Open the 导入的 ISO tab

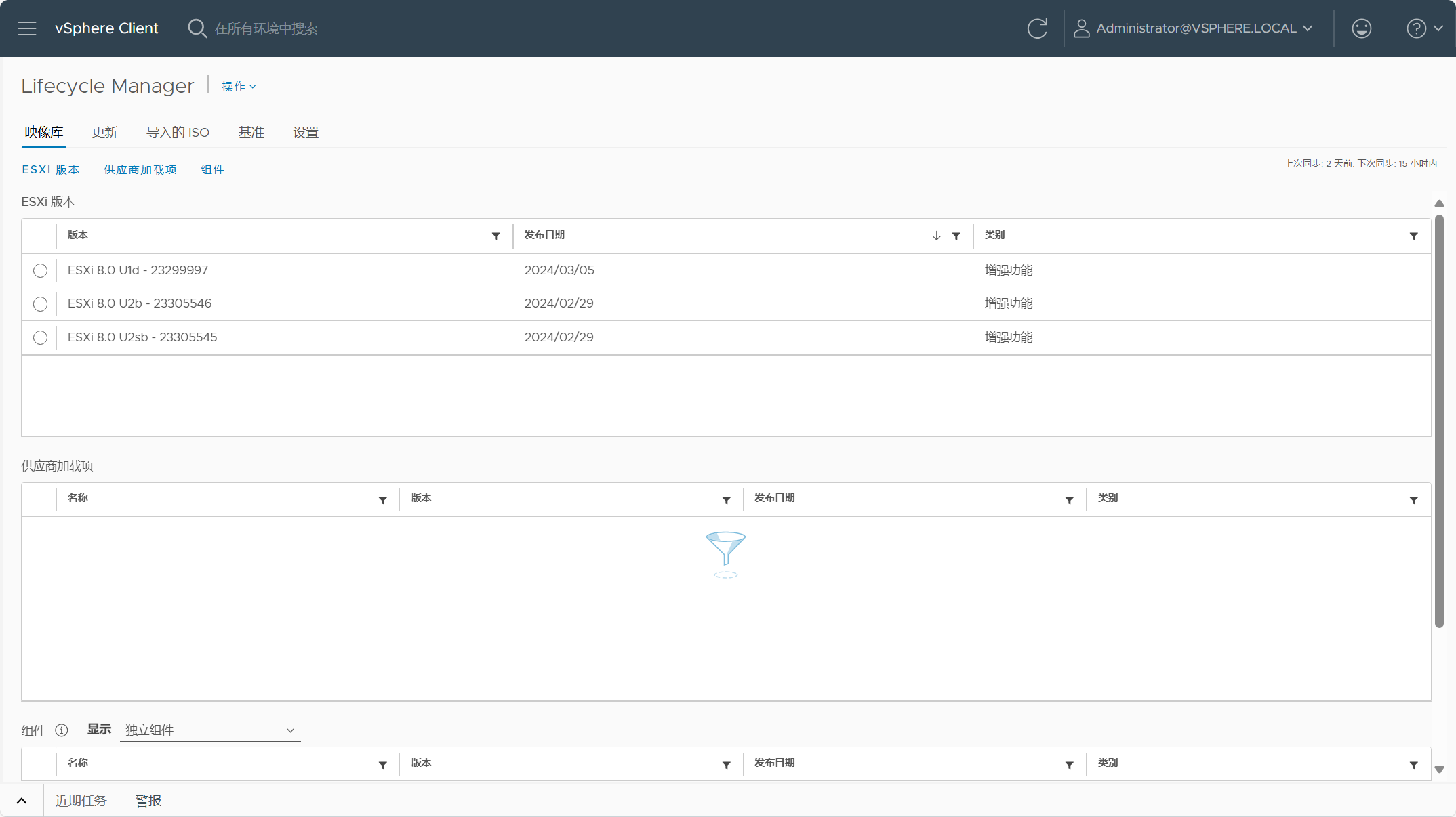point(178,133)
